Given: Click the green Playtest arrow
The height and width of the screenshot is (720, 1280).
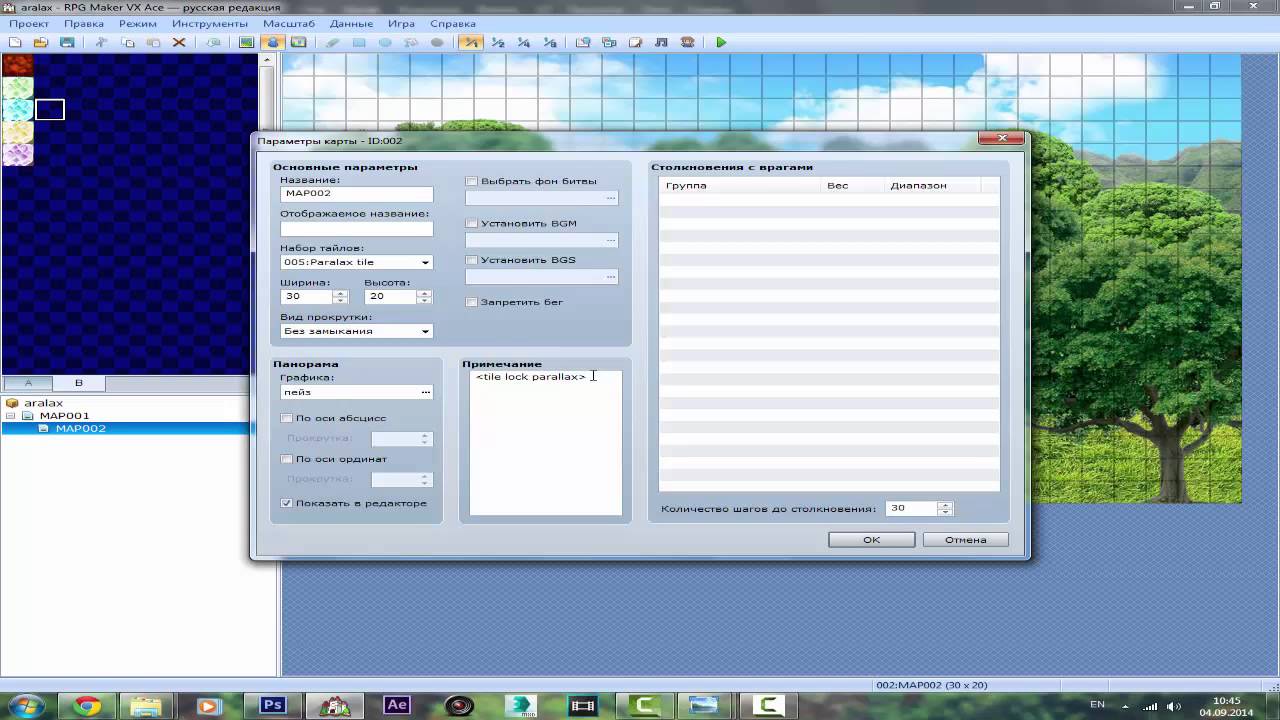Looking at the screenshot, I should [x=721, y=42].
